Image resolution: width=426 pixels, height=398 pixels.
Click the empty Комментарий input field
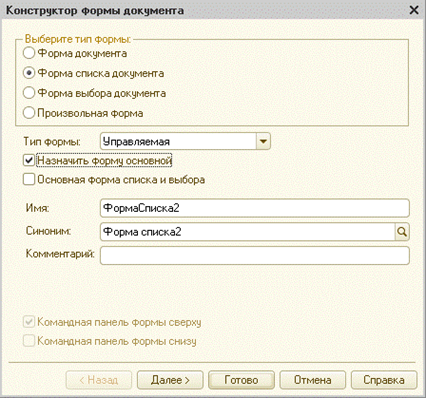[x=255, y=256]
